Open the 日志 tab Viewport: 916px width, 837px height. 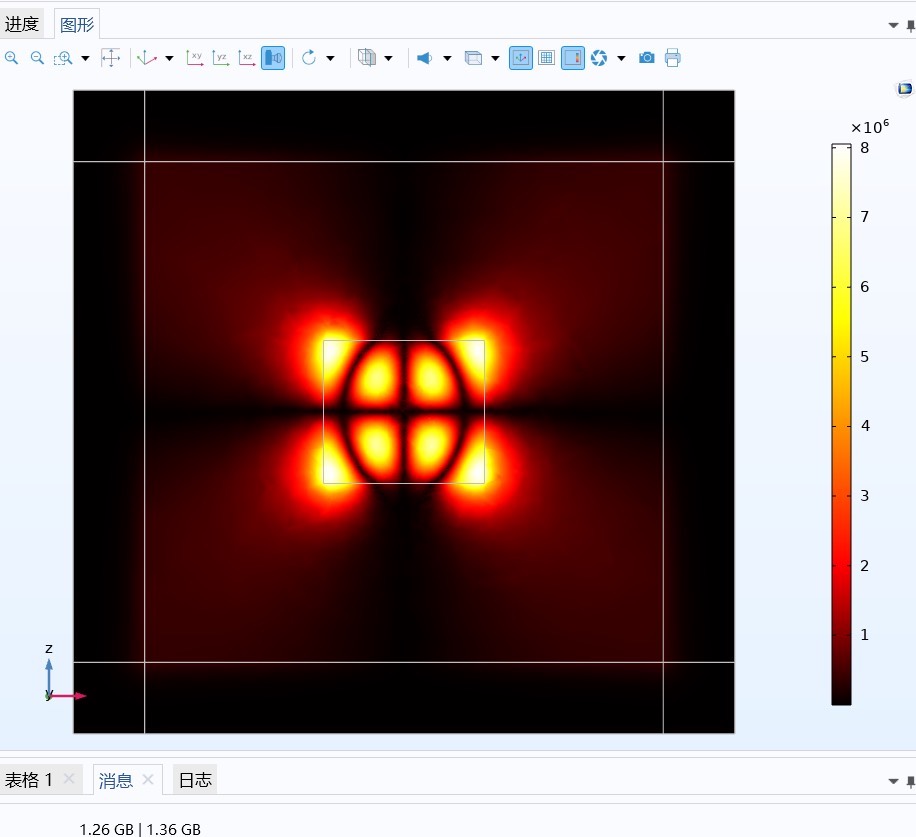point(195,780)
